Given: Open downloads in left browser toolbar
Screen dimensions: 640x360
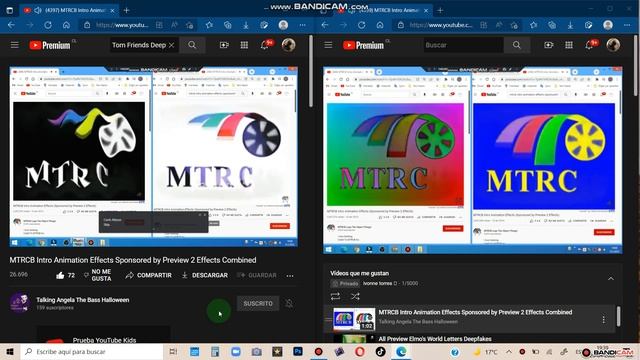Looking at the screenshot, I should pos(246,25).
